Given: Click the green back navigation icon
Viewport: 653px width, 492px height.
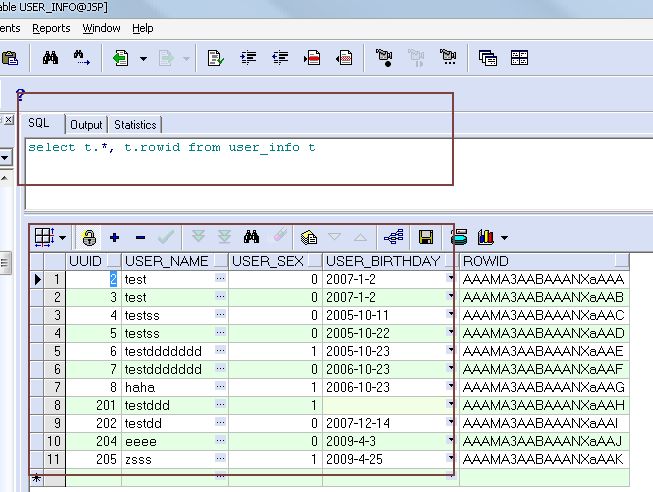Looking at the screenshot, I should pos(120,58).
